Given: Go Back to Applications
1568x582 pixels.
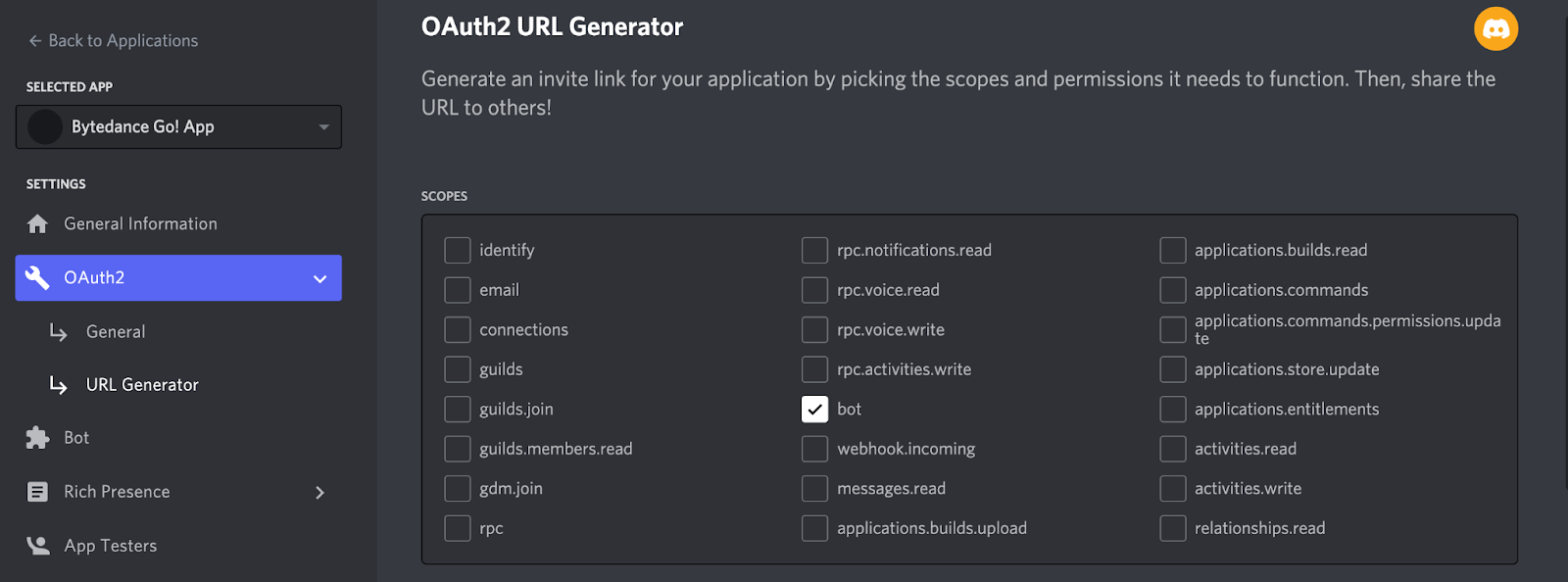Looking at the screenshot, I should (x=122, y=41).
